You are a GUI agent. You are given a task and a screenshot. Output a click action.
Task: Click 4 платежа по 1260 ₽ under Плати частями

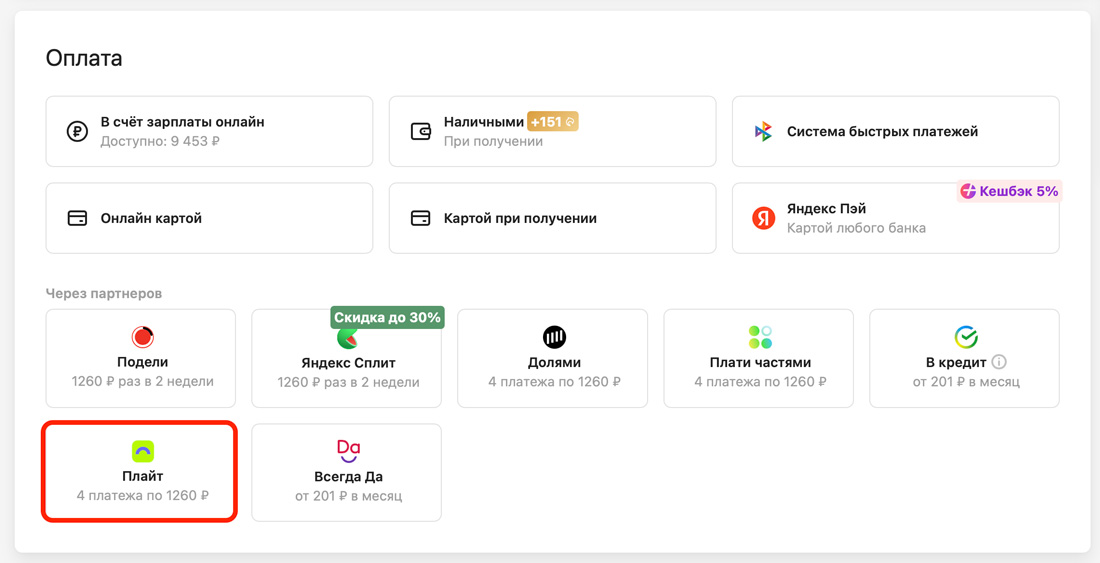pos(760,382)
